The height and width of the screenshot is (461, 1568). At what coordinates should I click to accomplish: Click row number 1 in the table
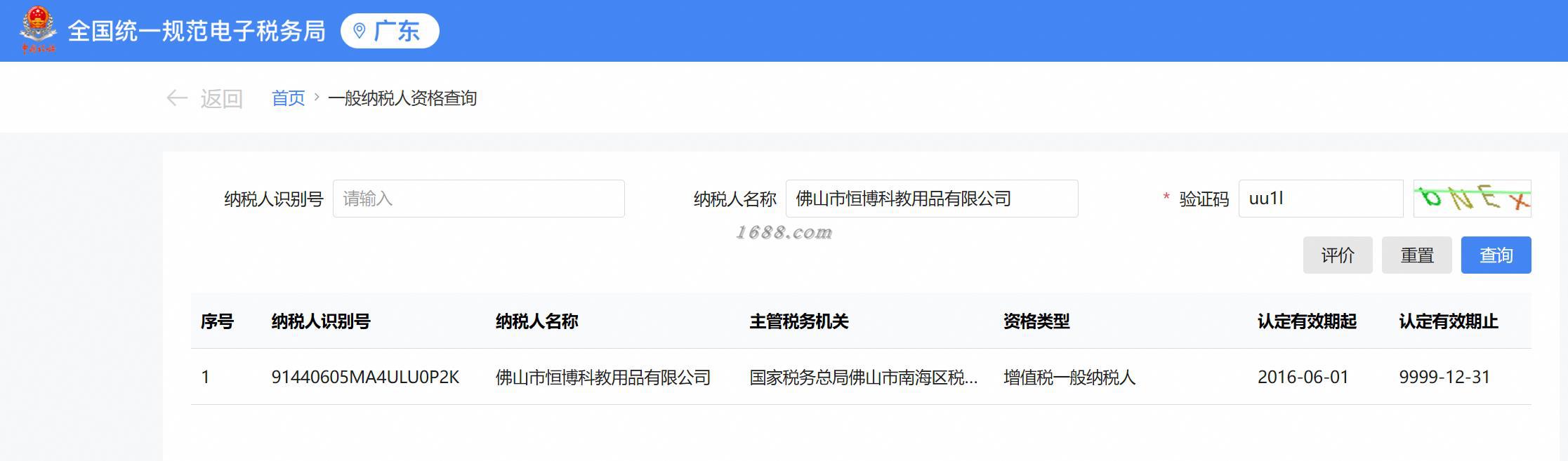(x=205, y=378)
